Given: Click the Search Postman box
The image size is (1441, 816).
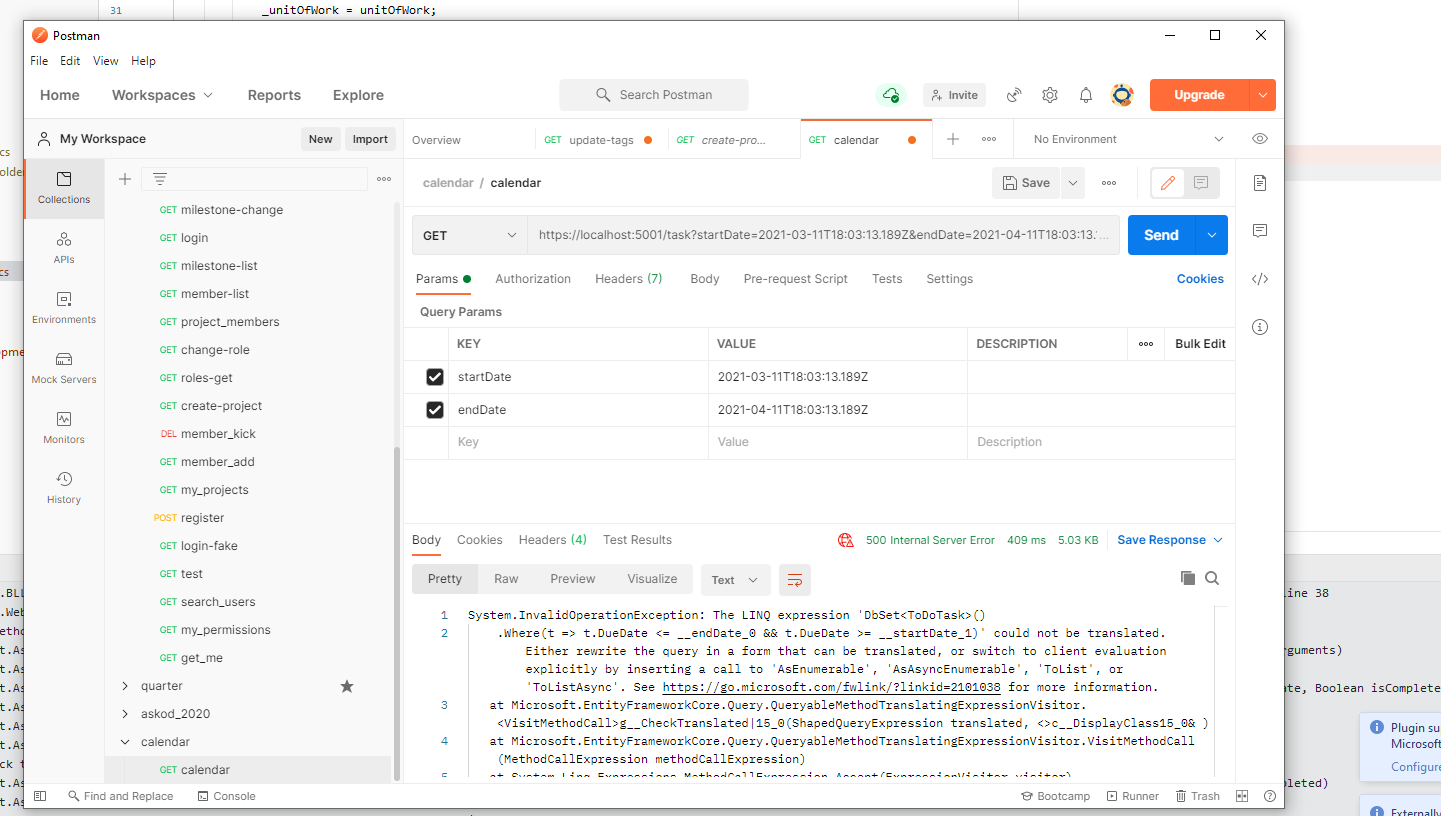Looking at the screenshot, I should (x=654, y=95).
